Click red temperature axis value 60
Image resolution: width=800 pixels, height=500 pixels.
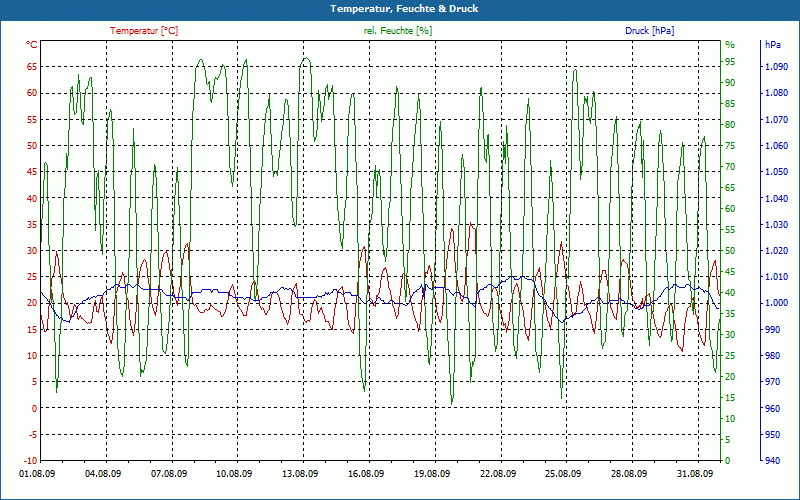pyautogui.click(x=32, y=93)
